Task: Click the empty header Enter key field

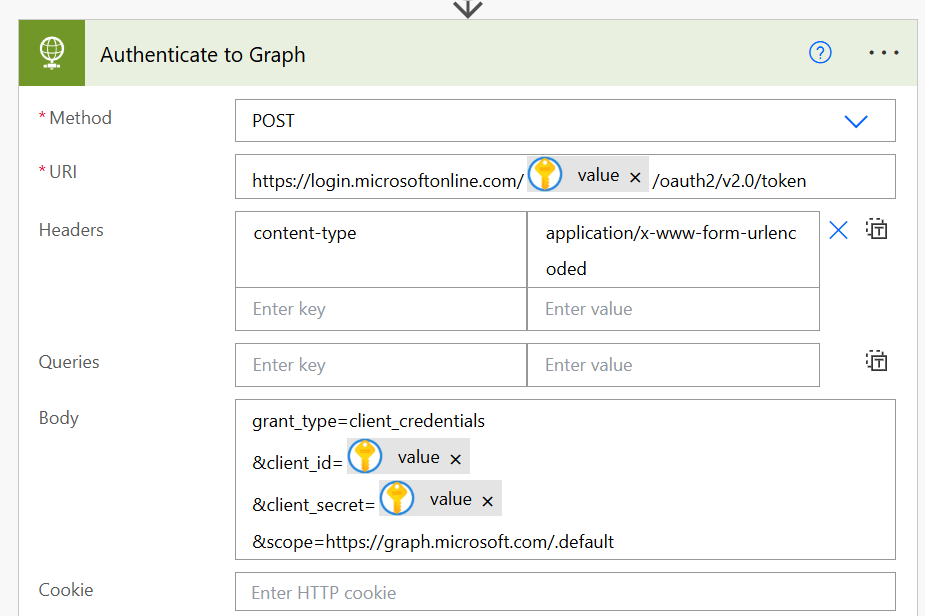Action: click(x=381, y=309)
